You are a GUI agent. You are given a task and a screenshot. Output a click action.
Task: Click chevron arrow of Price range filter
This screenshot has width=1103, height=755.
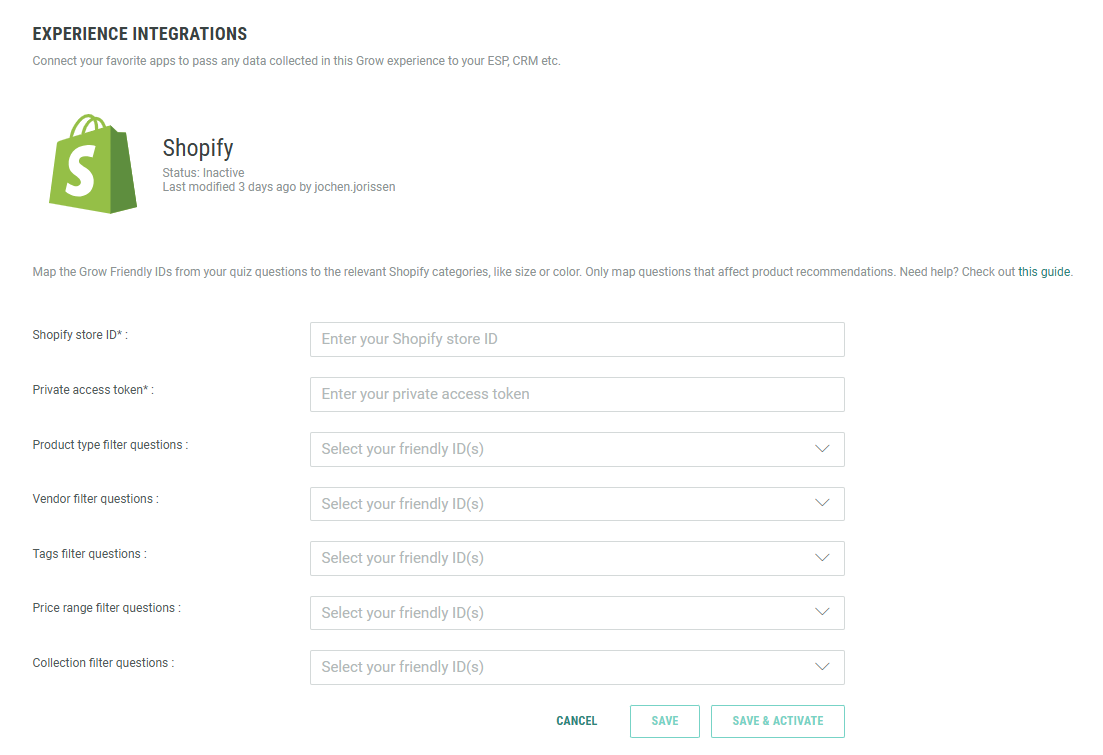point(822,613)
